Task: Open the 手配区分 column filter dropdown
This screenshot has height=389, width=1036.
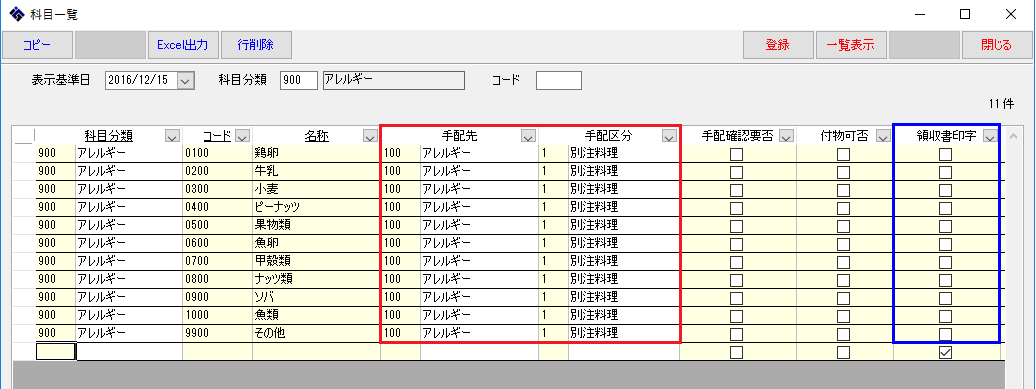Action: click(669, 136)
